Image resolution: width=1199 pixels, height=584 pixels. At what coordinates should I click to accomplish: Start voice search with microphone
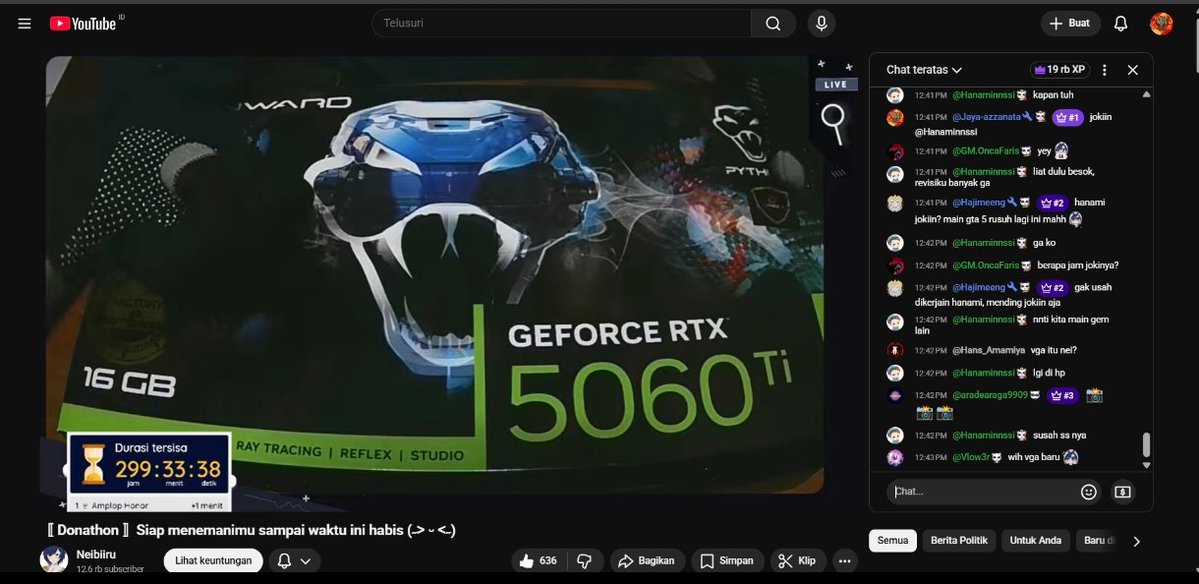click(x=821, y=24)
